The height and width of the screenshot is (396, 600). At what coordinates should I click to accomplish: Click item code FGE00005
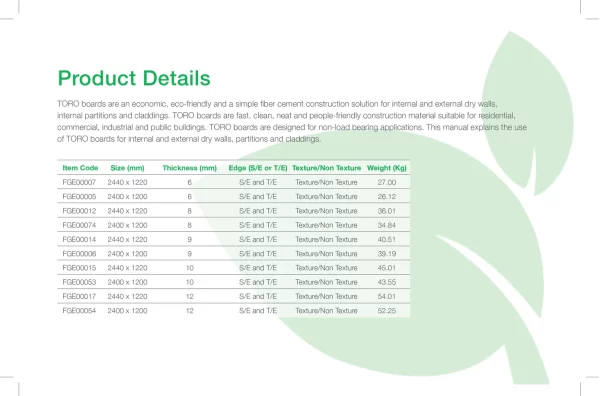[79, 196]
